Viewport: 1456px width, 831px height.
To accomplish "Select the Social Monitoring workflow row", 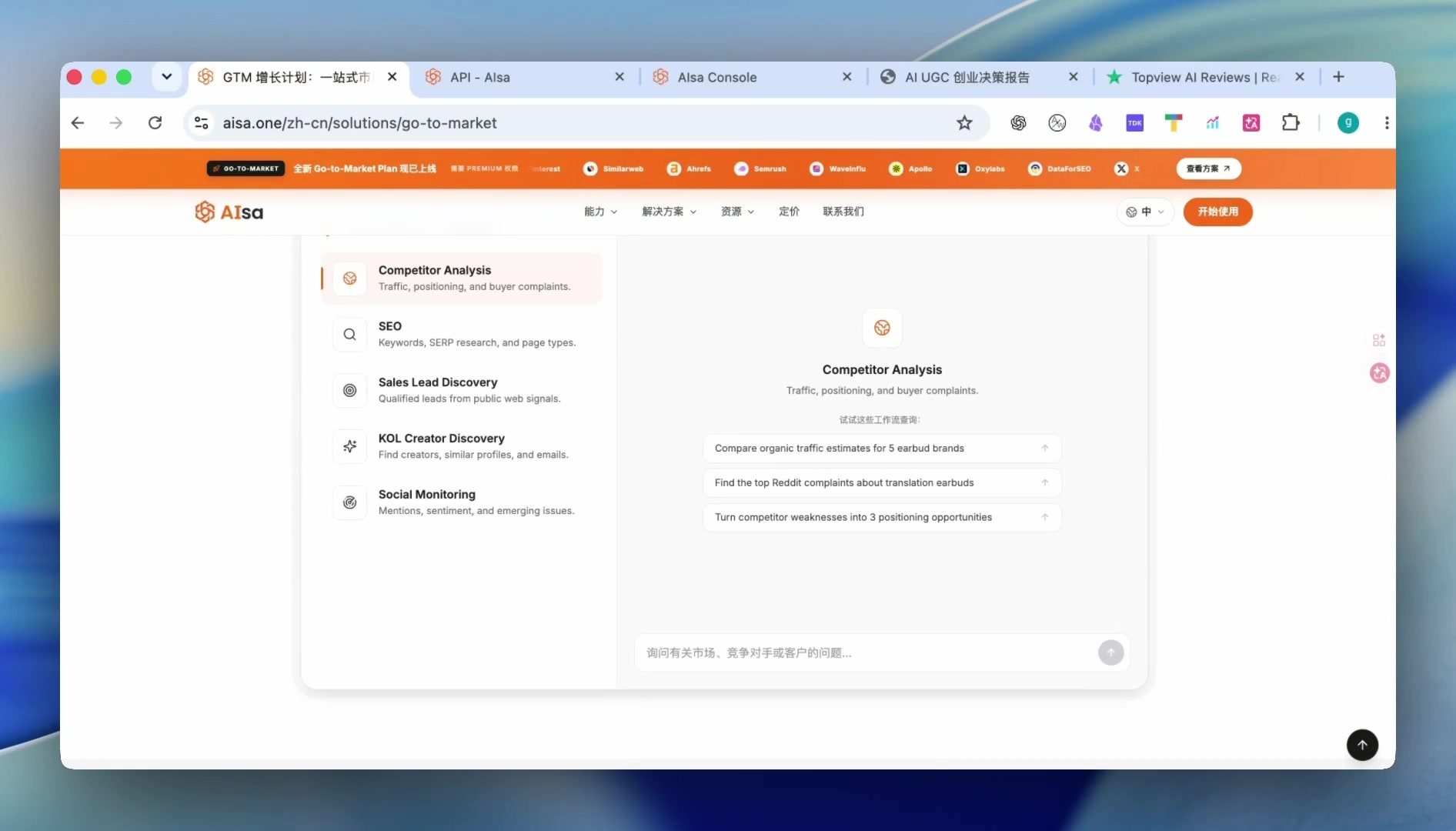I will tap(461, 502).
